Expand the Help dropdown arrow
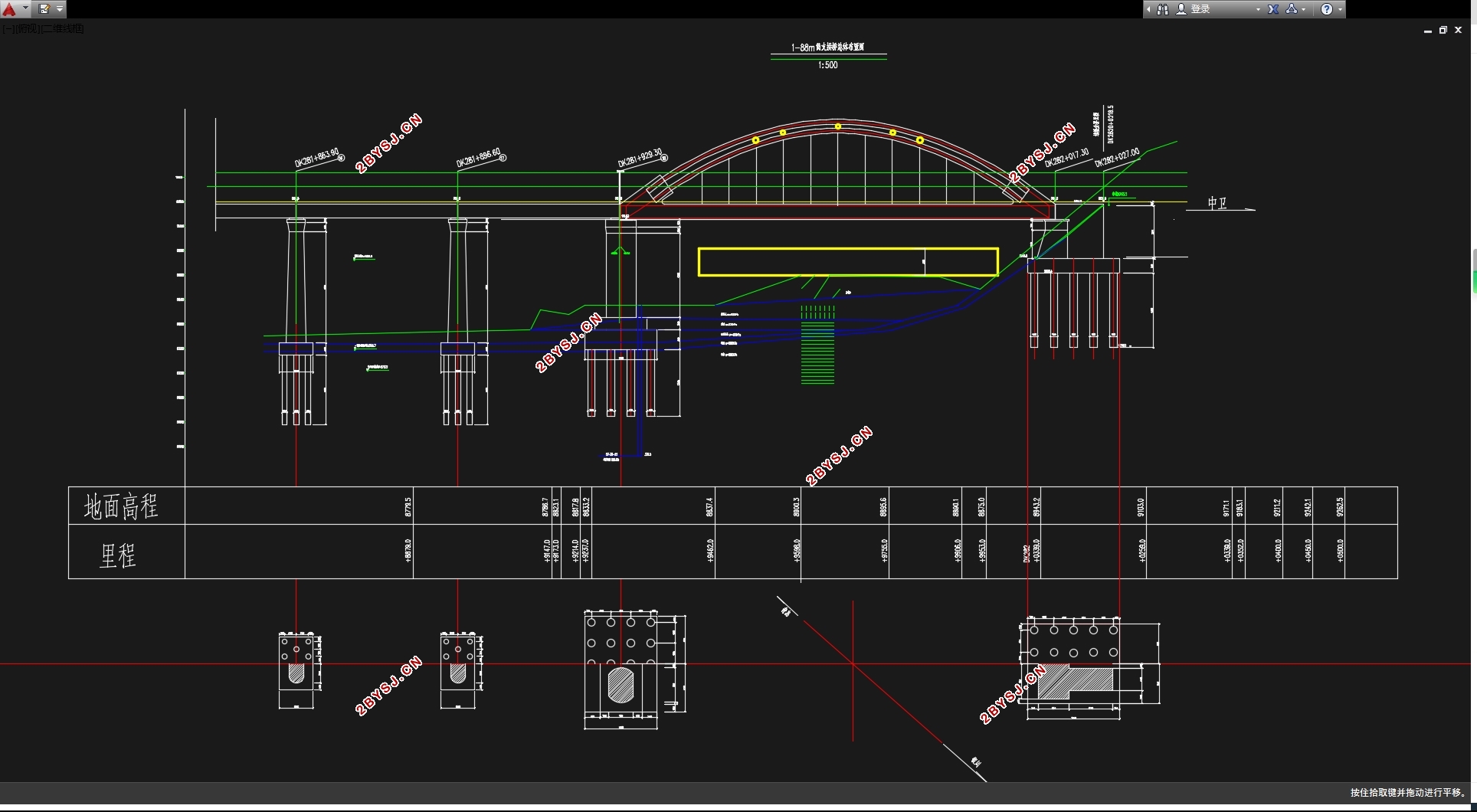The height and width of the screenshot is (812, 1477). point(1340,9)
